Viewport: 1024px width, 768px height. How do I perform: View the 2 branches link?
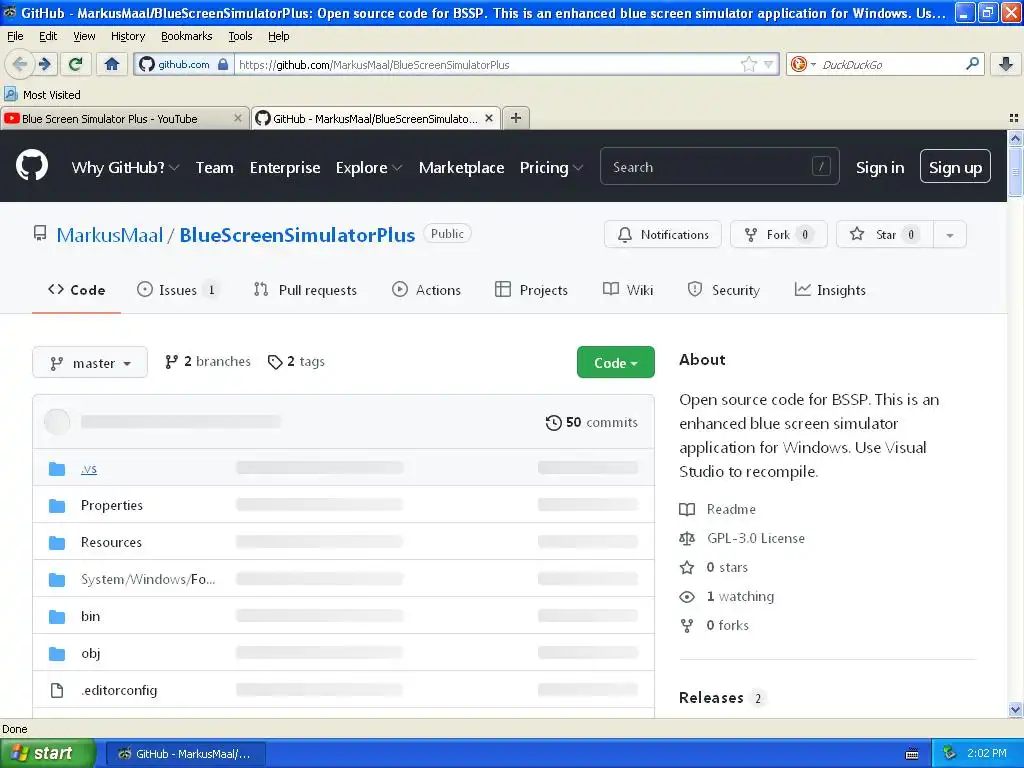point(208,361)
